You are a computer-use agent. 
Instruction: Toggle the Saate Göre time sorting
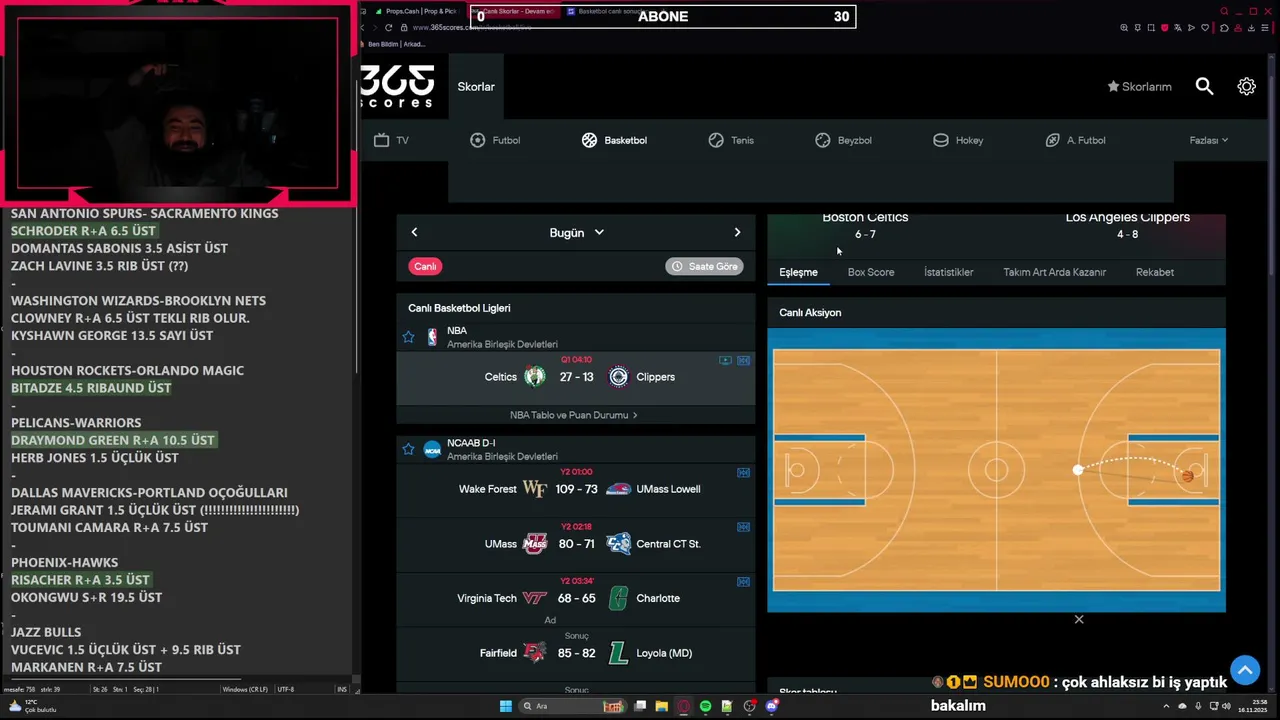click(704, 266)
